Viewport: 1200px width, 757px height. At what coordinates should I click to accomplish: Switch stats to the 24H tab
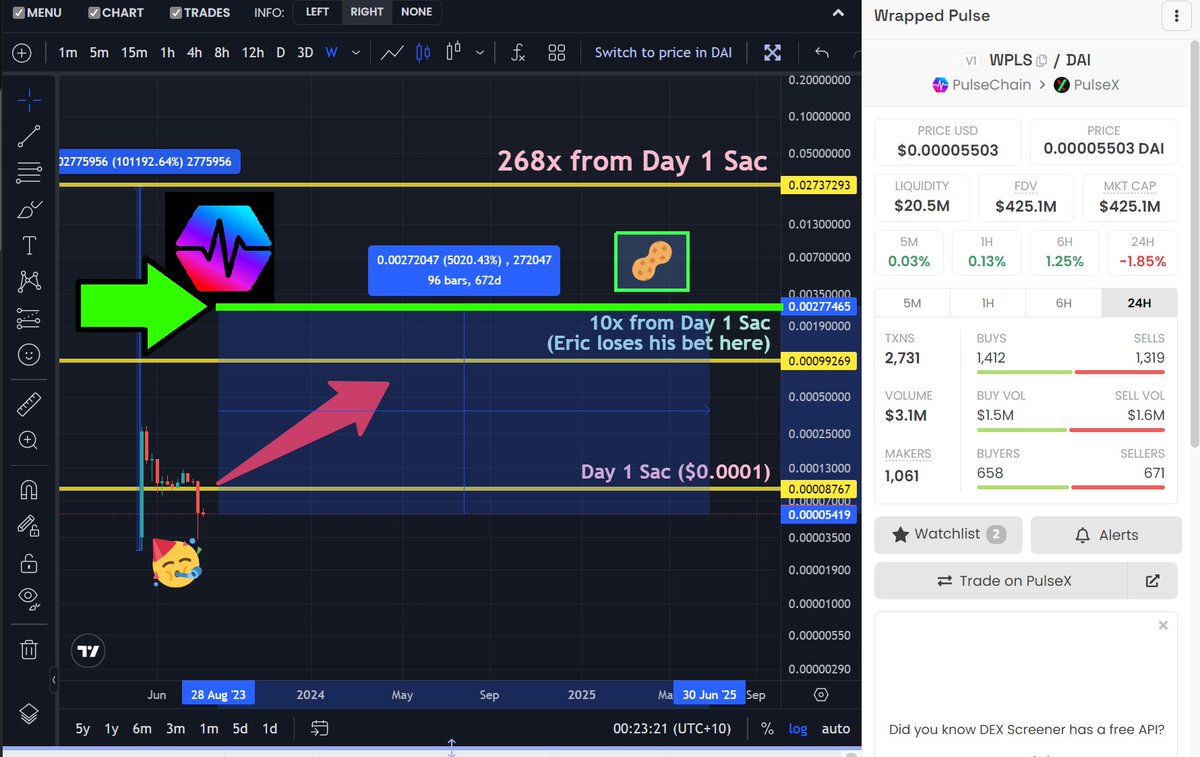click(1139, 303)
